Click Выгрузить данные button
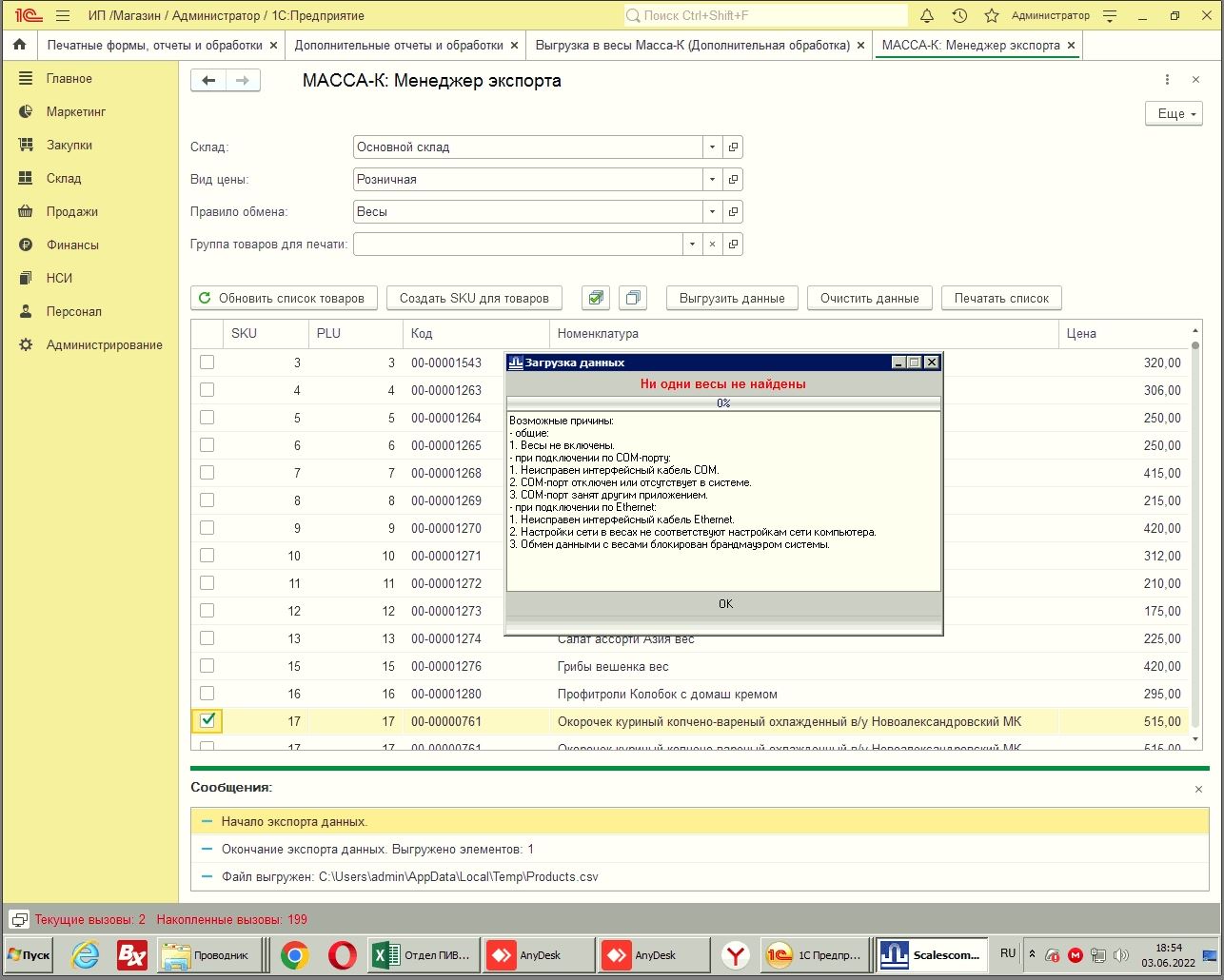This screenshot has height=980, width=1224. click(x=732, y=298)
